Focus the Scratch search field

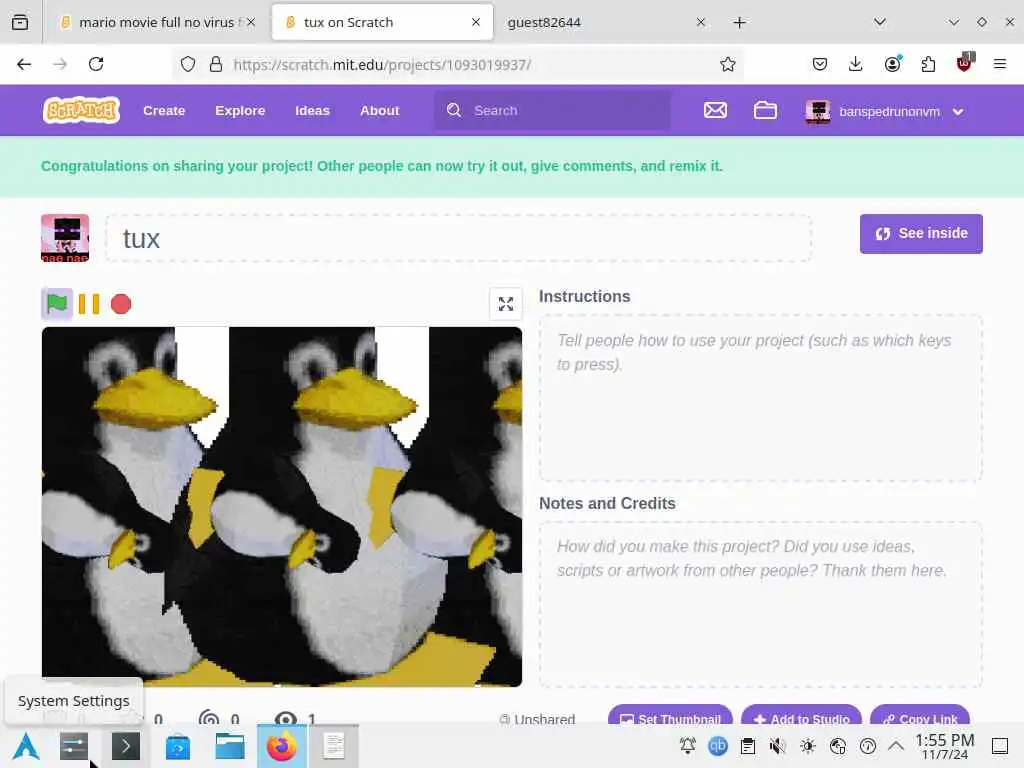(x=552, y=110)
